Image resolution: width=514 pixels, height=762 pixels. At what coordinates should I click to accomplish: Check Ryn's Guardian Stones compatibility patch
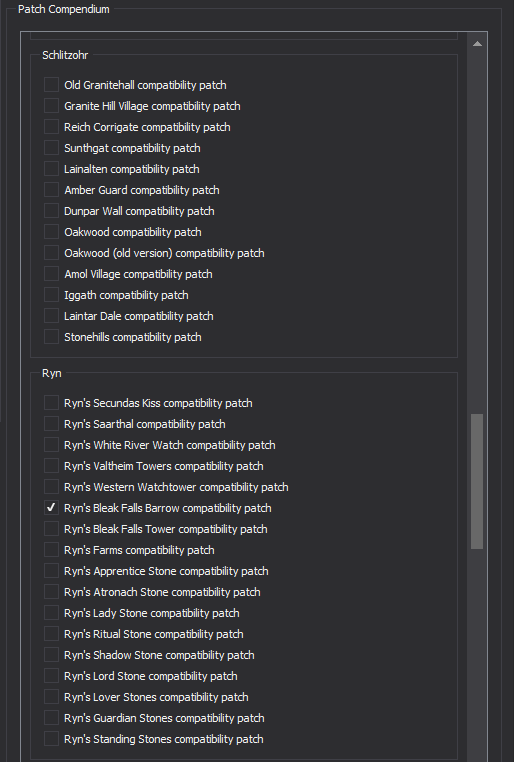51,717
